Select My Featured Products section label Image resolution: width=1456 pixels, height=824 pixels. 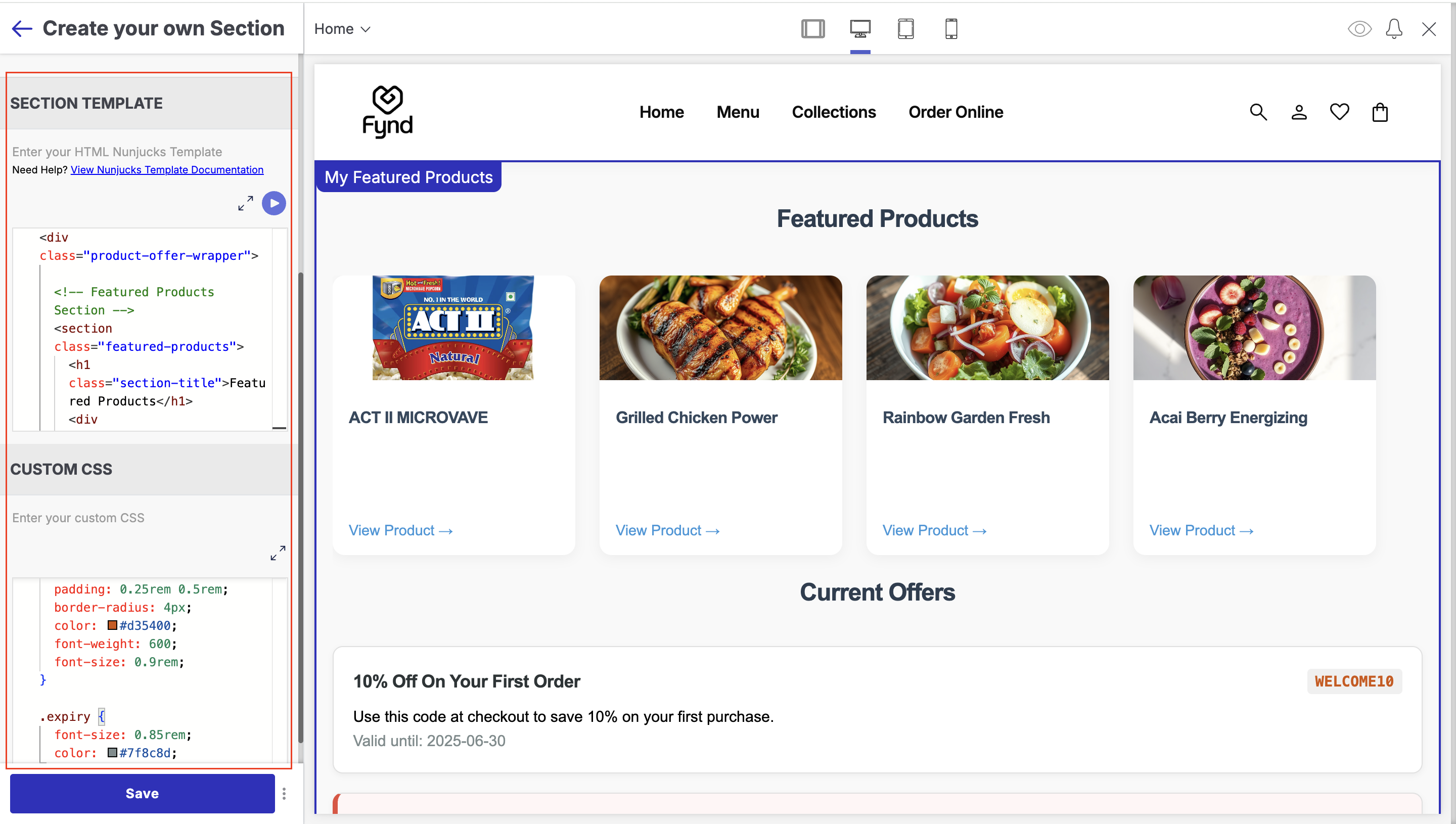click(408, 177)
